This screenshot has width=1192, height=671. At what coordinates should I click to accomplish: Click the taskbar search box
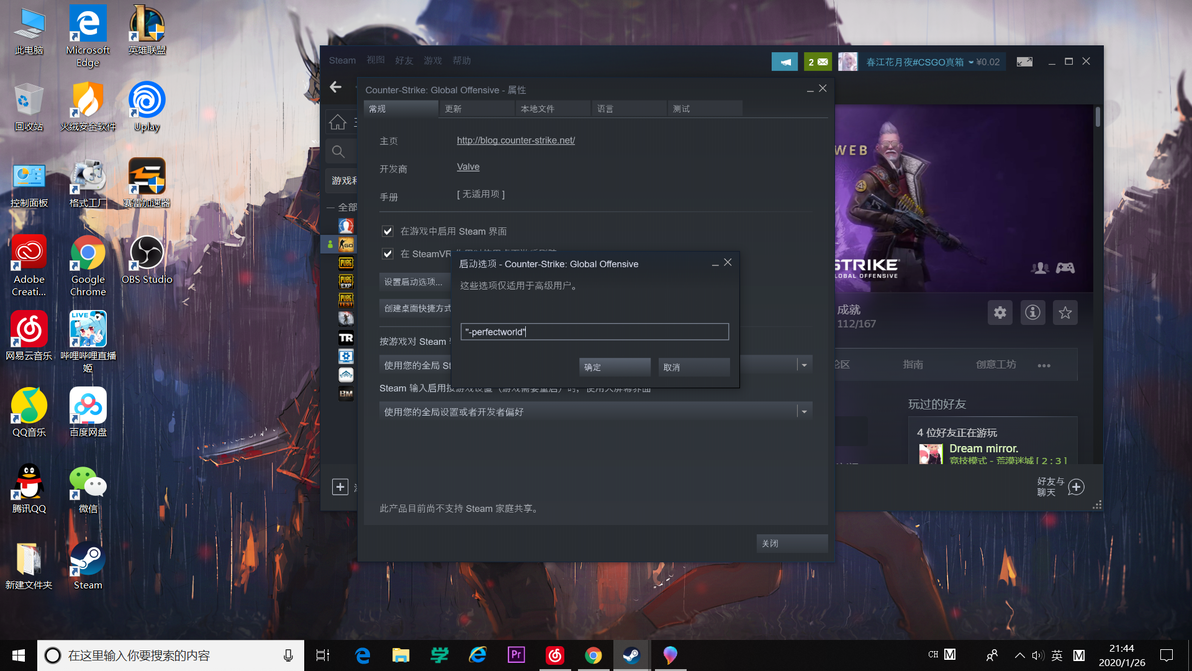(171, 655)
